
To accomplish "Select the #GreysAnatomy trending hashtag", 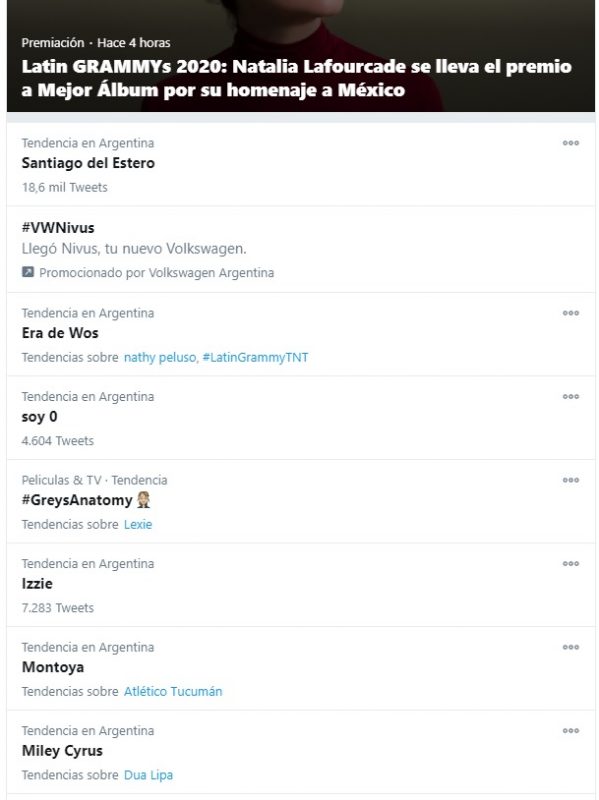I will click(x=301, y=502).
